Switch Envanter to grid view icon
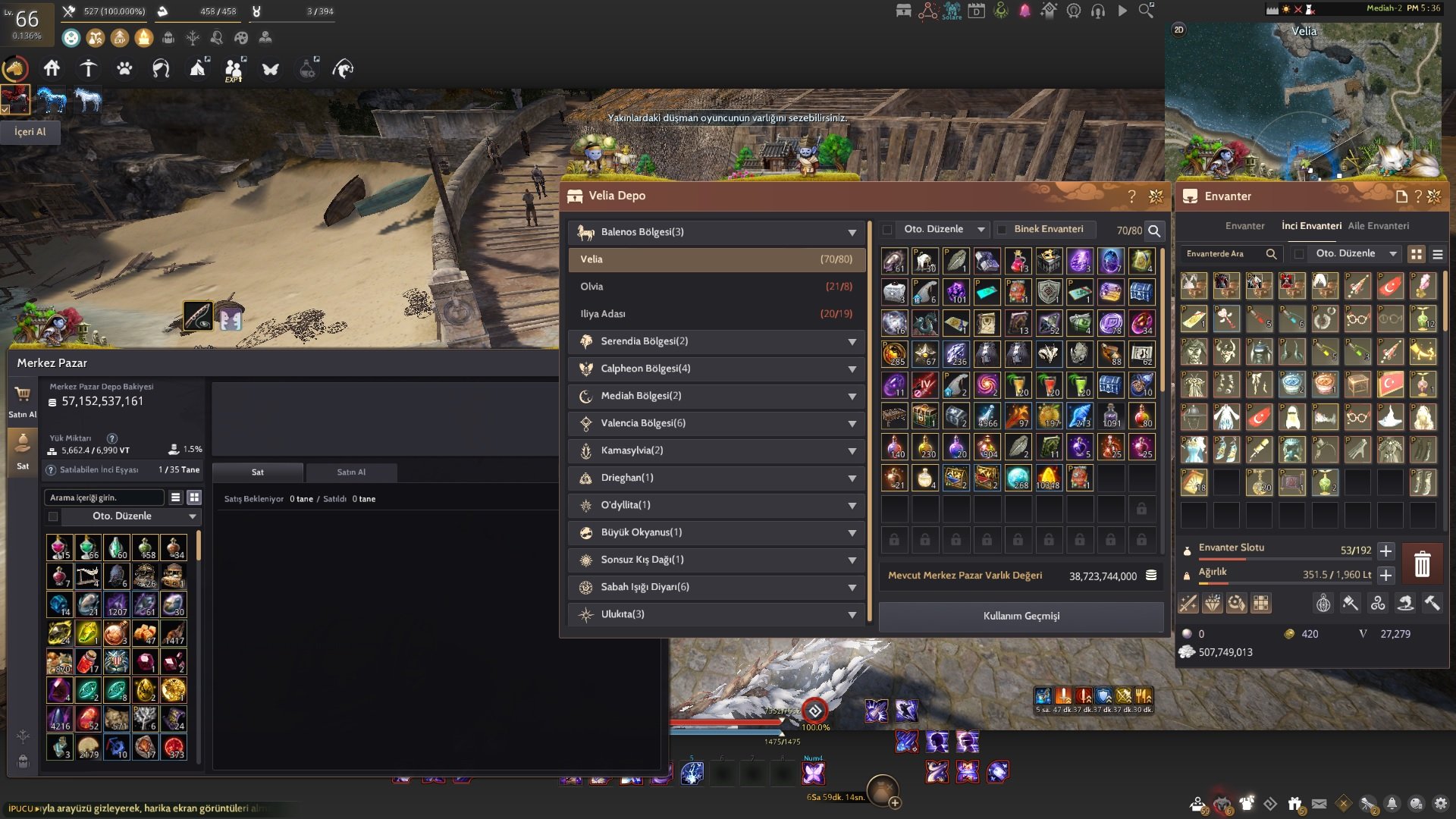 point(1416,255)
